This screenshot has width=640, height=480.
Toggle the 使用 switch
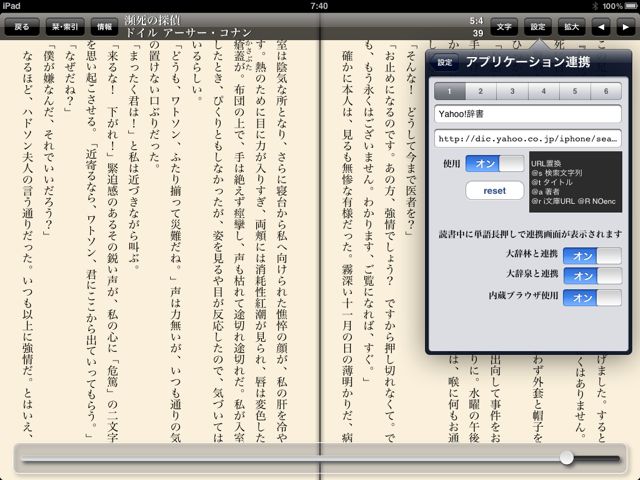coord(495,164)
